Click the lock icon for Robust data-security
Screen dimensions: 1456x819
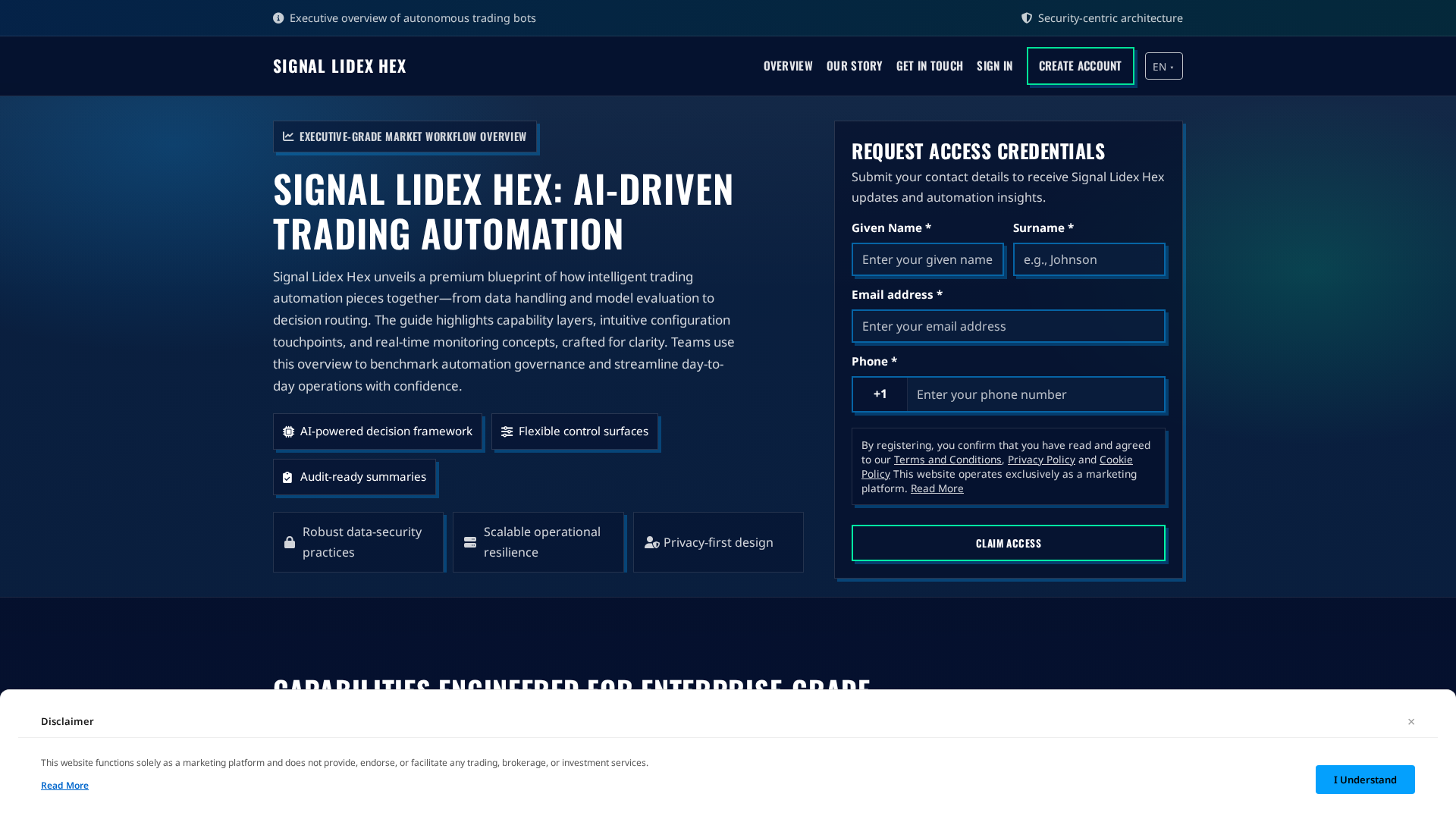point(290,542)
